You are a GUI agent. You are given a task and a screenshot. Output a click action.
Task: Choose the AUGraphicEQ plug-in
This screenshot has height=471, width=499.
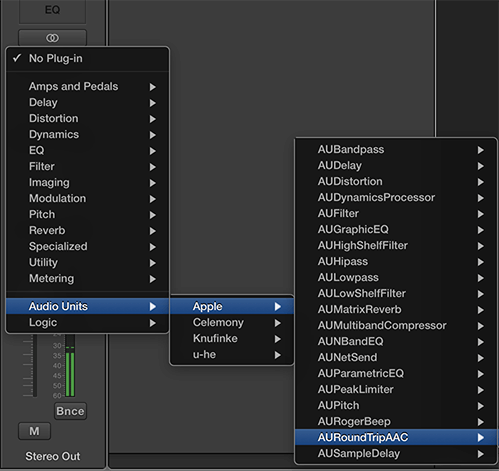click(x=396, y=229)
